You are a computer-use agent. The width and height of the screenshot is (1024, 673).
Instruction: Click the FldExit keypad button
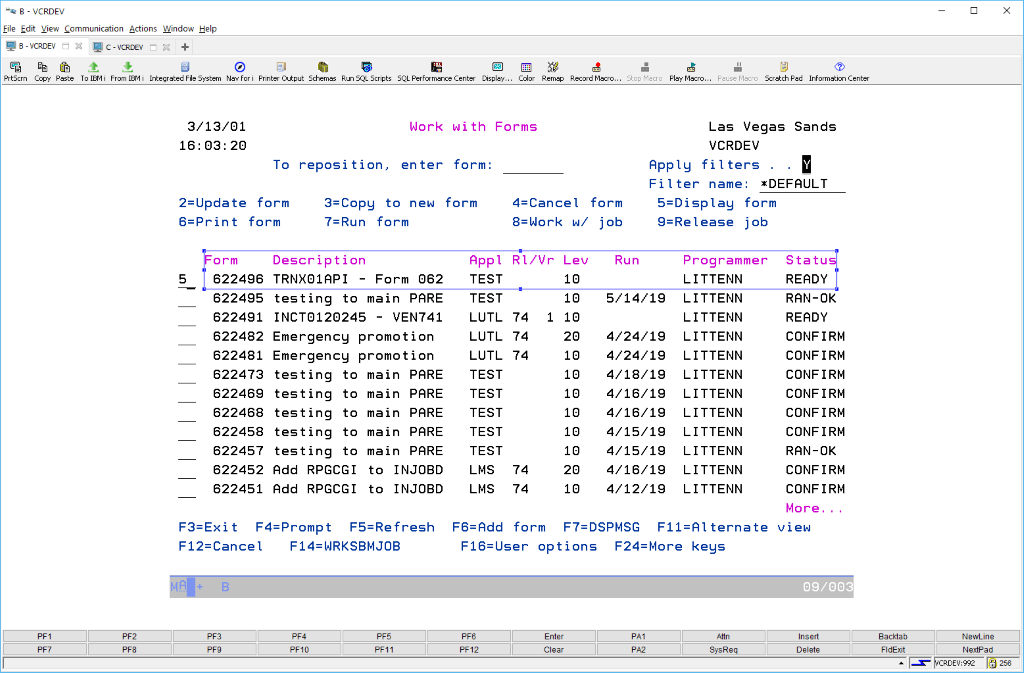click(x=893, y=650)
